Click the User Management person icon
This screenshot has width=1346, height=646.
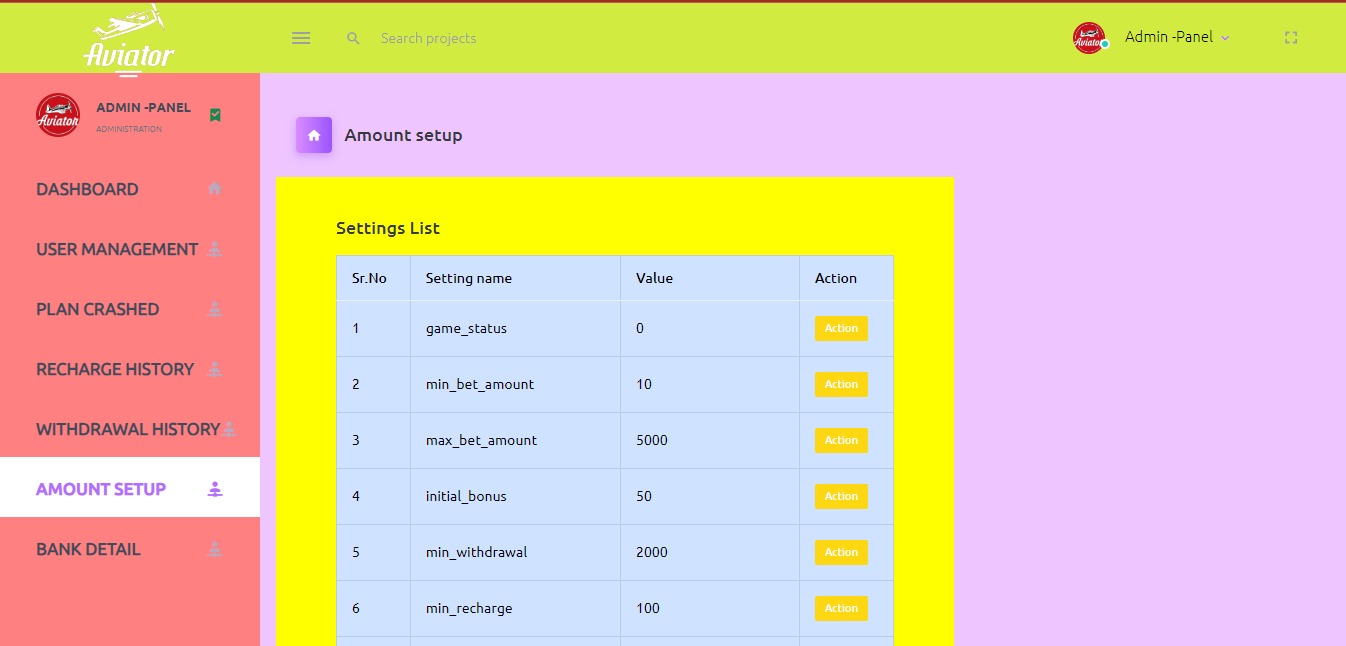214,249
